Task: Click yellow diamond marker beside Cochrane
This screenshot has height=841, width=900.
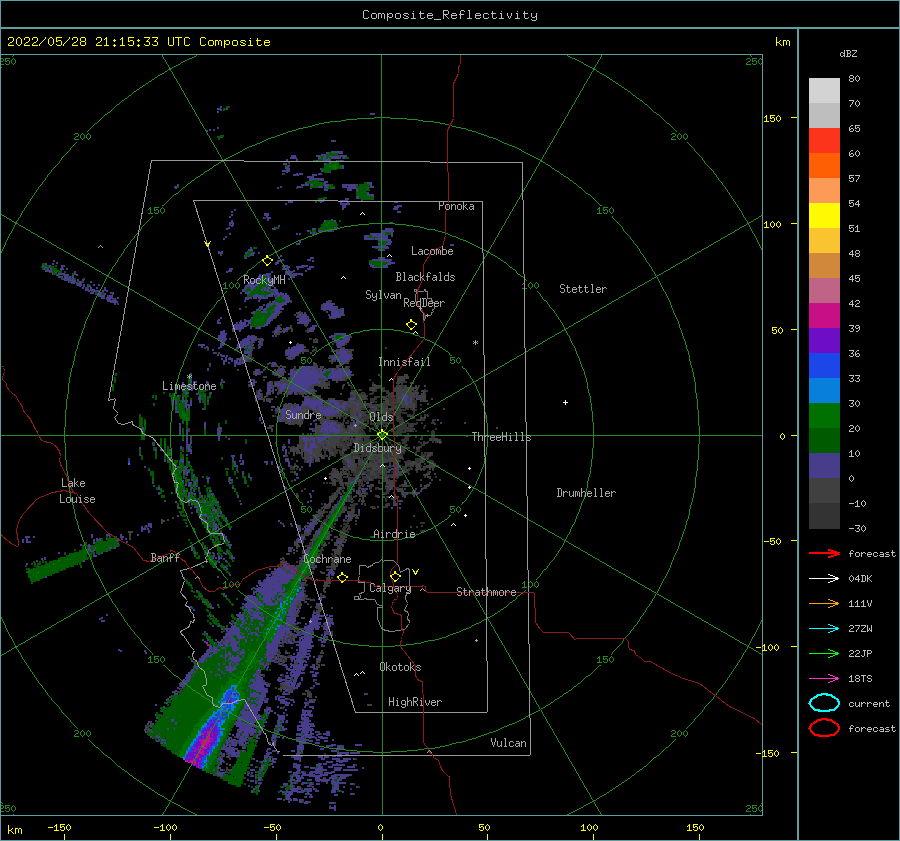Action: coord(342,577)
